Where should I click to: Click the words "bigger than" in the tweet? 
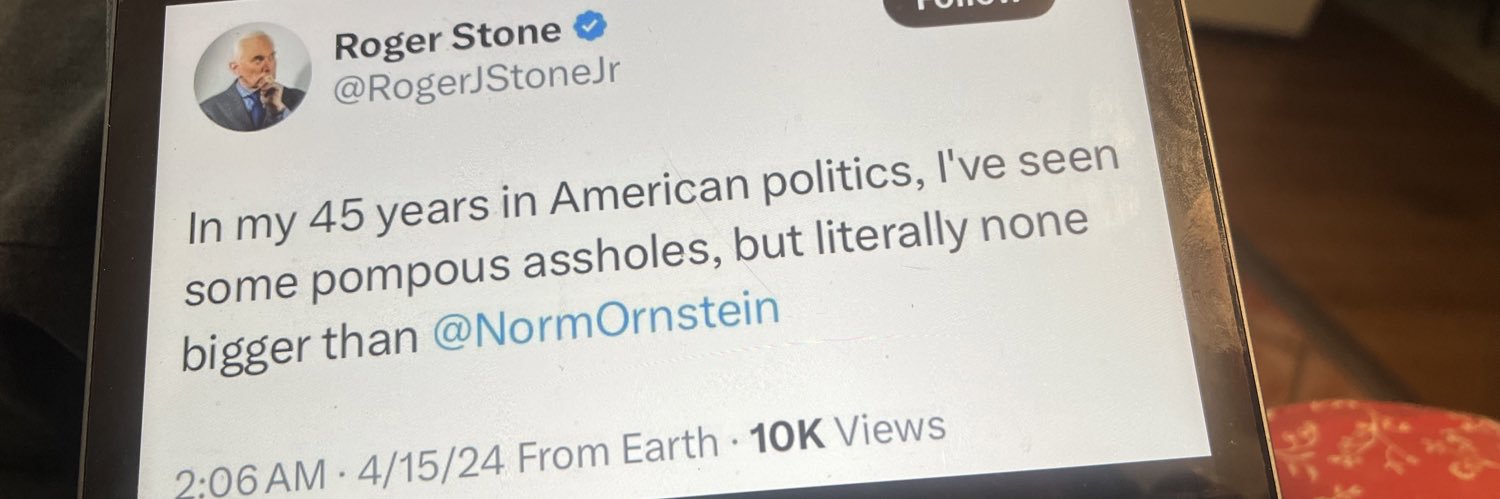coord(299,348)
